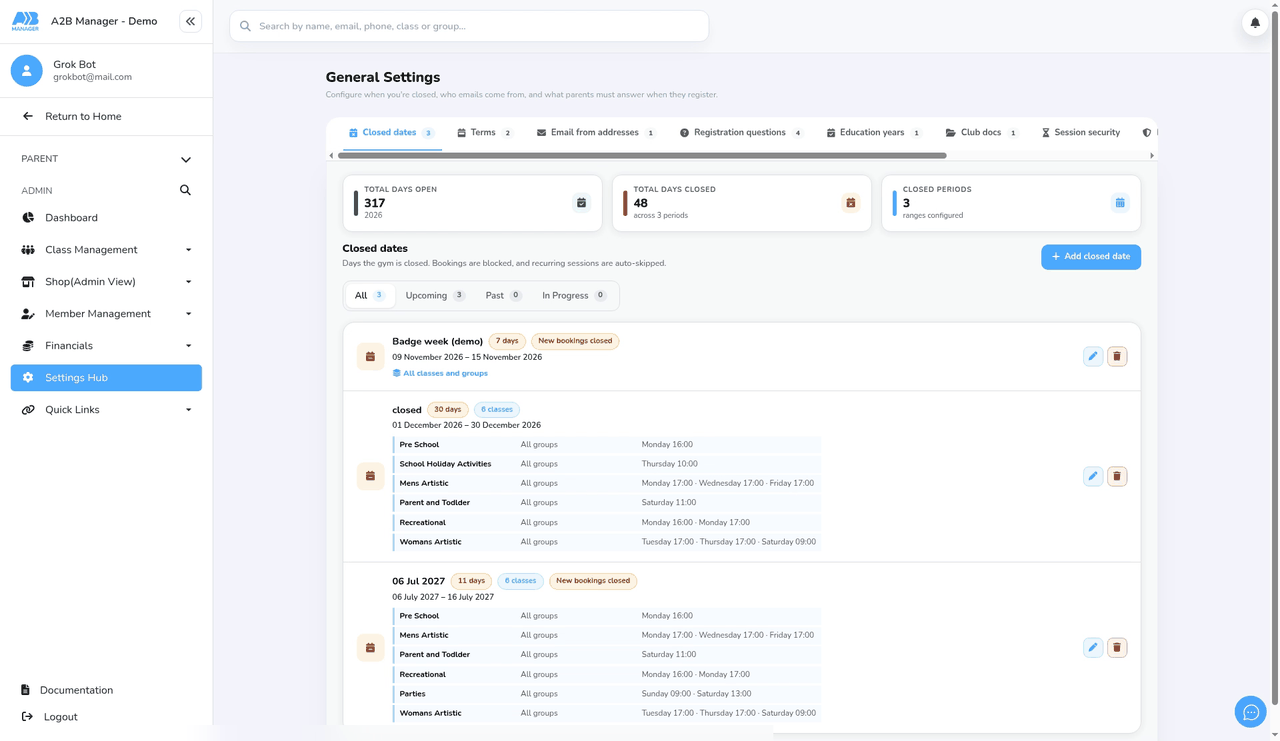The image size is (1280, 741).
Task: Expand Financials submenu
Action: pyautogui.click(x=188, y=346)
